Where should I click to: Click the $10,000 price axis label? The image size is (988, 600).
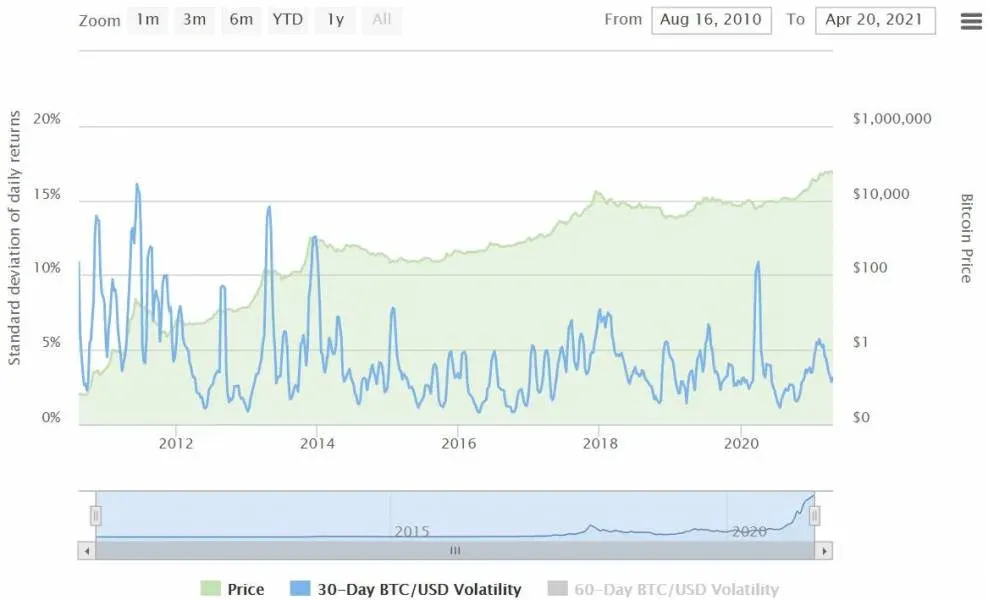[x=881, y=194]
